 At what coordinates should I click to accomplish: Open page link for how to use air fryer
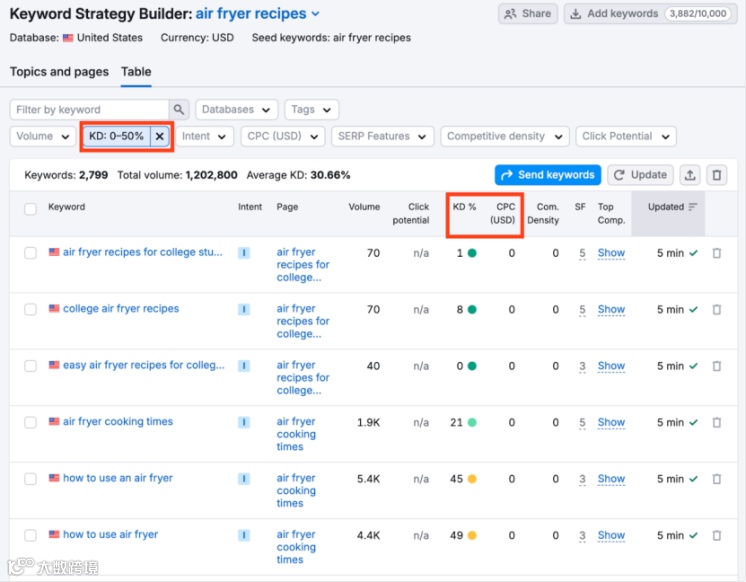click(x=296, y=547)
